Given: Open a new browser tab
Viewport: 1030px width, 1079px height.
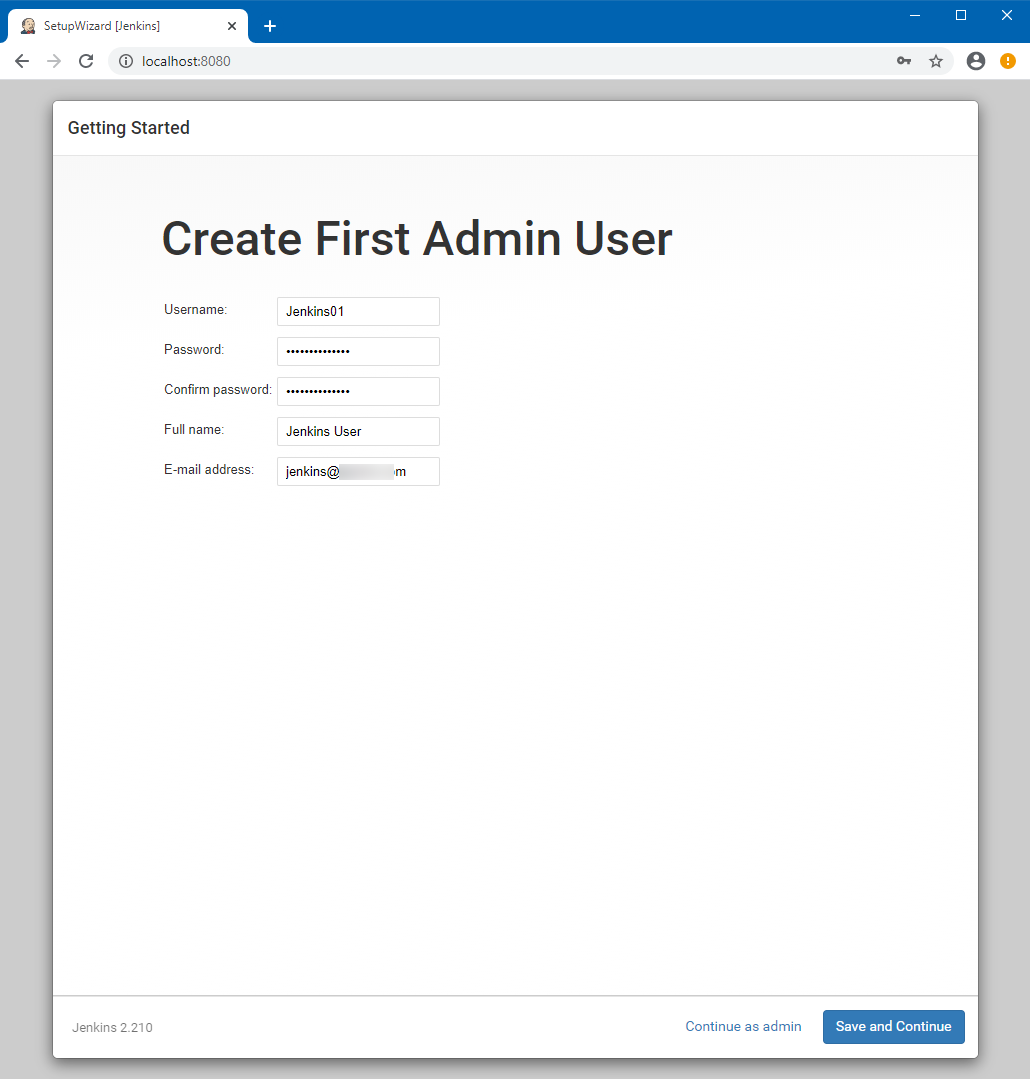Looking at the screenshot, I should coord(270,26).
